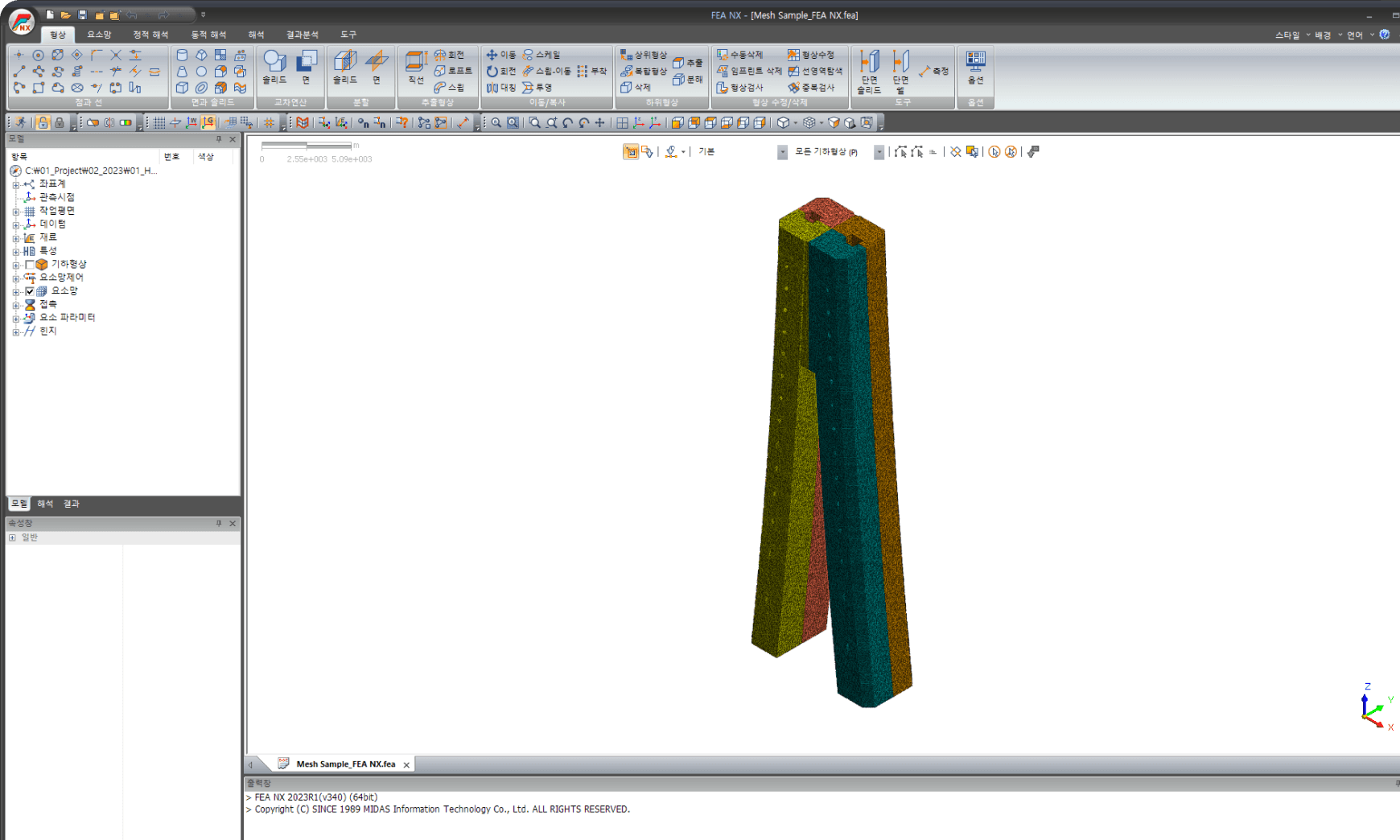
Task: Open the 기본 dropdown in view toolbar
Action: coord(781,152)
